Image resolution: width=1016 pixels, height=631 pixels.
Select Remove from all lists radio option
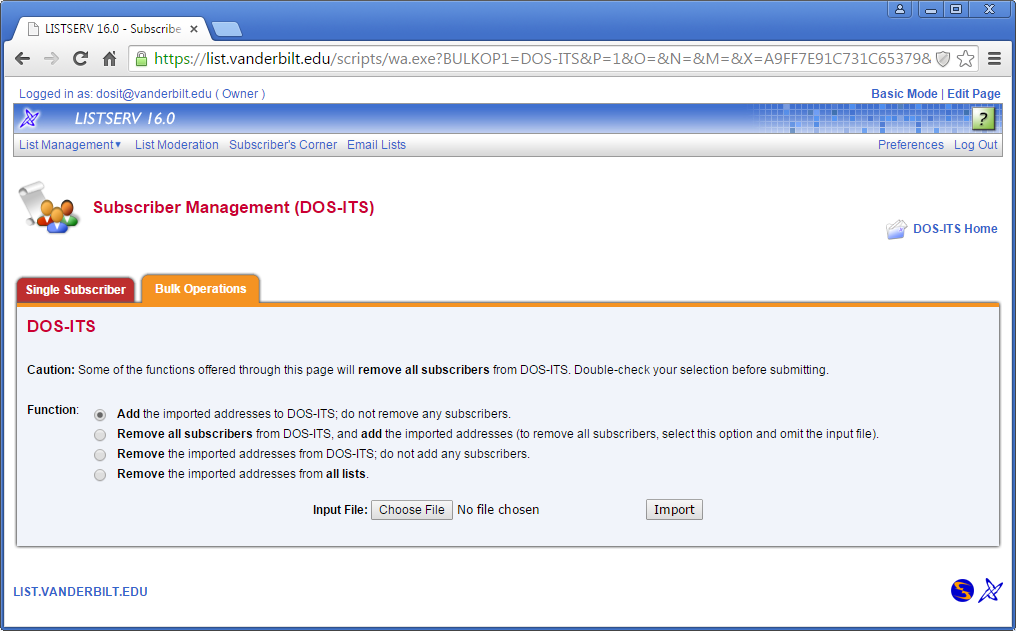click(x=100, y=475)
